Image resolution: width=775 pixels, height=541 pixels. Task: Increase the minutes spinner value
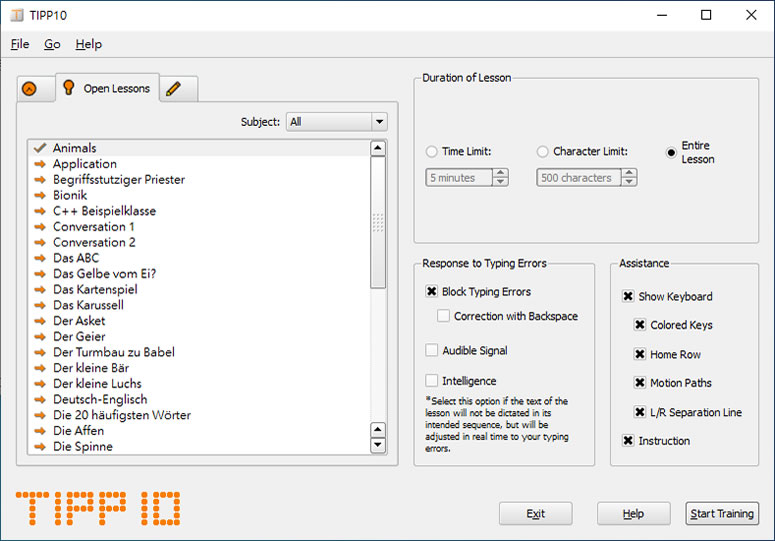pyautogui.click(x=500, y=173)
